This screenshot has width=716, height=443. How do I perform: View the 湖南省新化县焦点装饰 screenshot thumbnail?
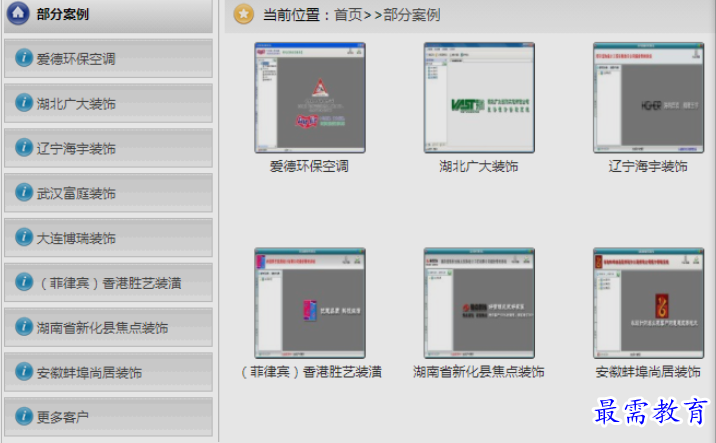[479, 303]
